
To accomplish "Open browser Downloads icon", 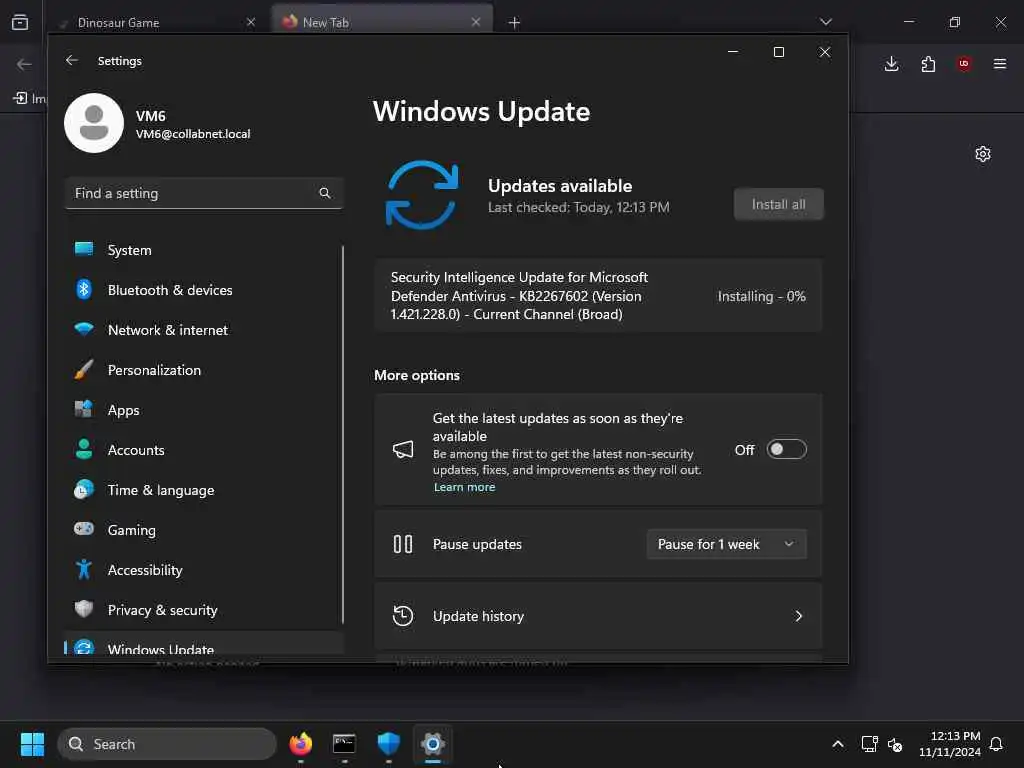I will click(x=891, y=63).
